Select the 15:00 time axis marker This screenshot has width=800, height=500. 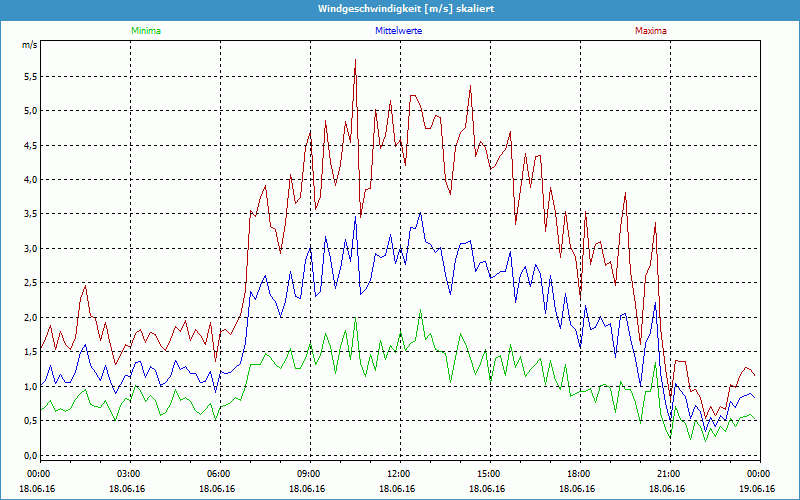coord(488,474)
